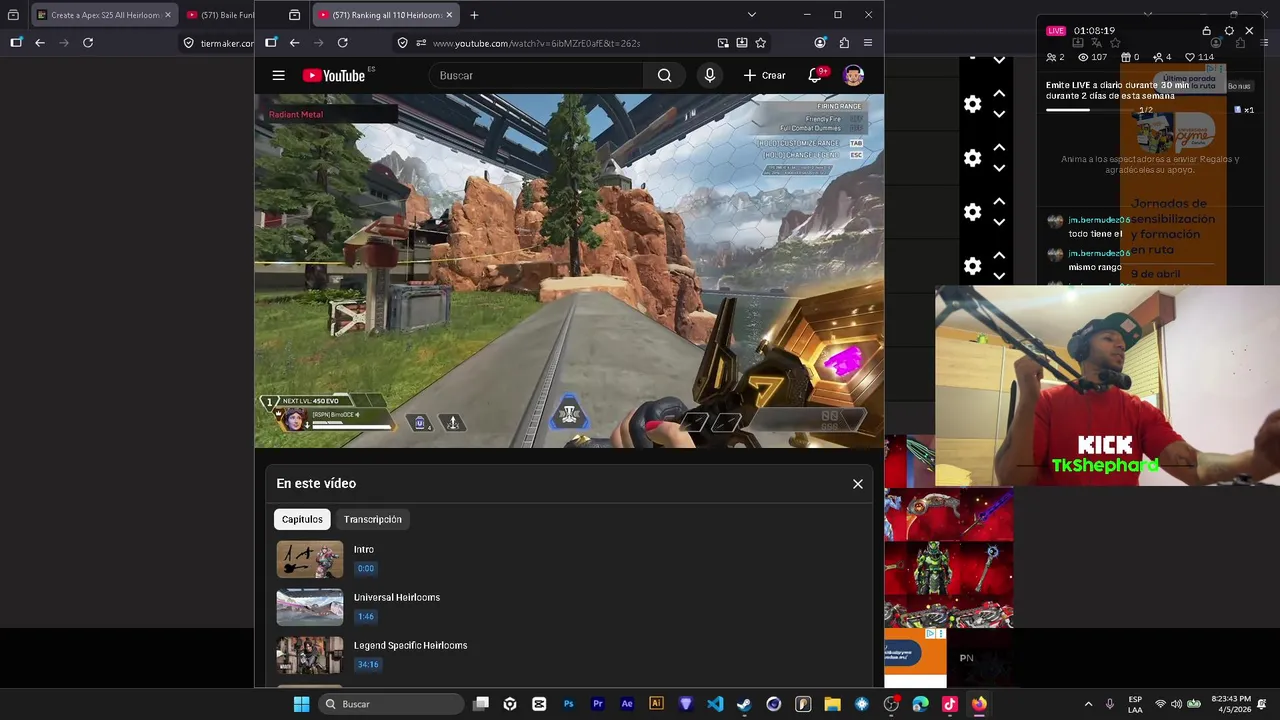This screenshot has width=1280, height=720.
Task: Bookmark the YouTube page with star icon
Action: [761, 43]
